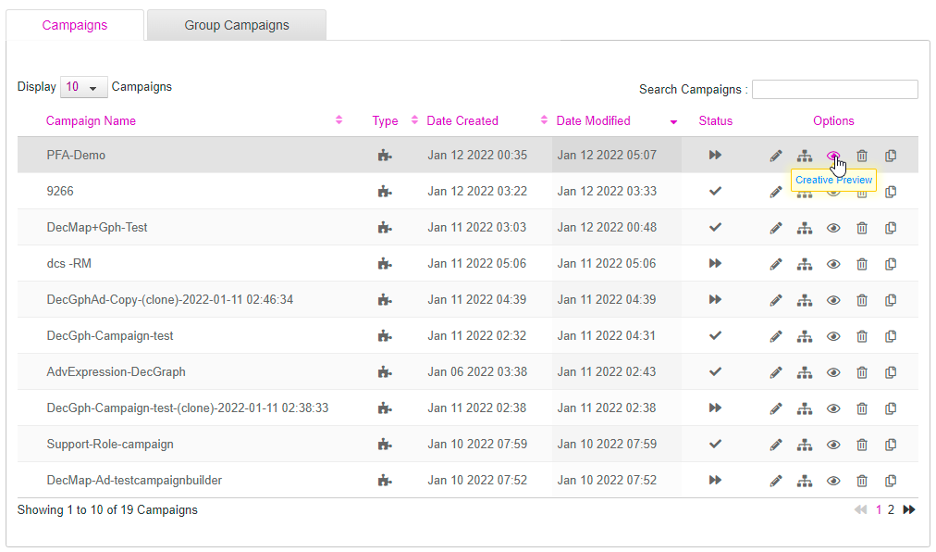Edit DecGphAd-Copy-(clone) campaign
The height and width of the screenshot is (552, 936).
coord(775,300)
